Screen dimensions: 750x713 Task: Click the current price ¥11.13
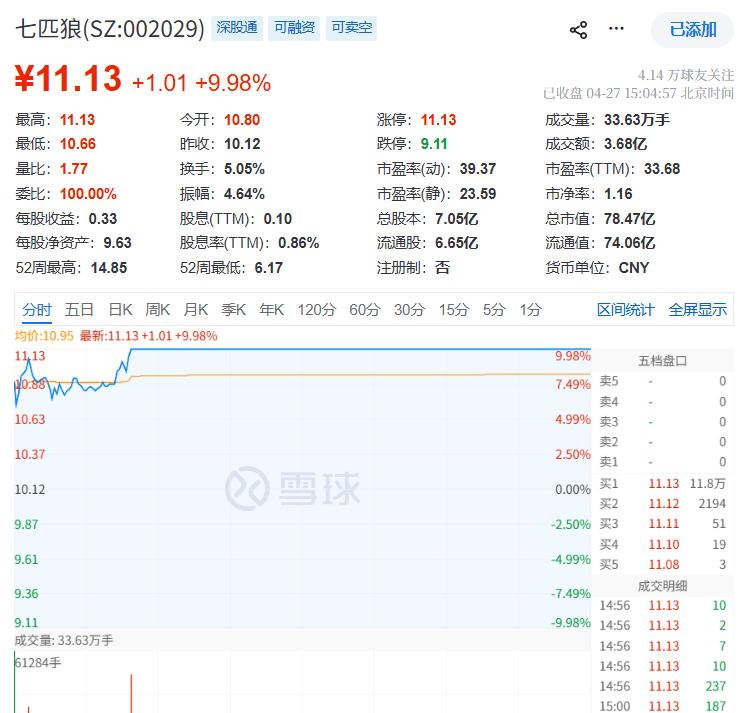point(68,78)
